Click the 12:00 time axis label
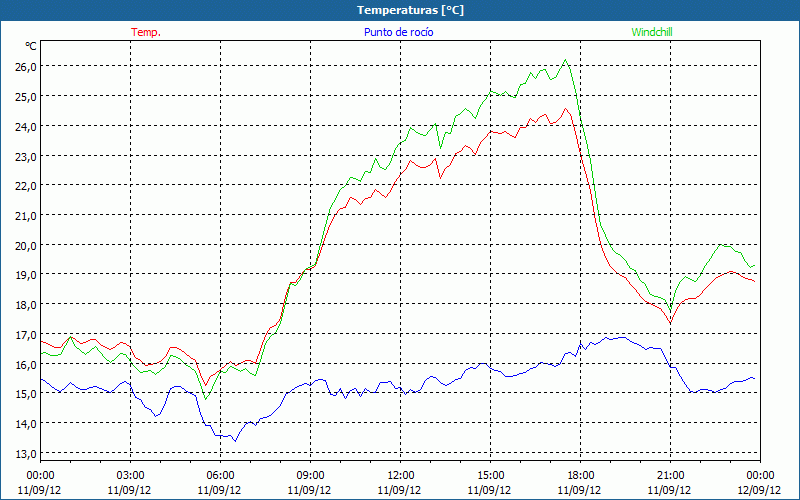Image resolution: width=800 pixels, height=500 pixels. tap(400, 475)
